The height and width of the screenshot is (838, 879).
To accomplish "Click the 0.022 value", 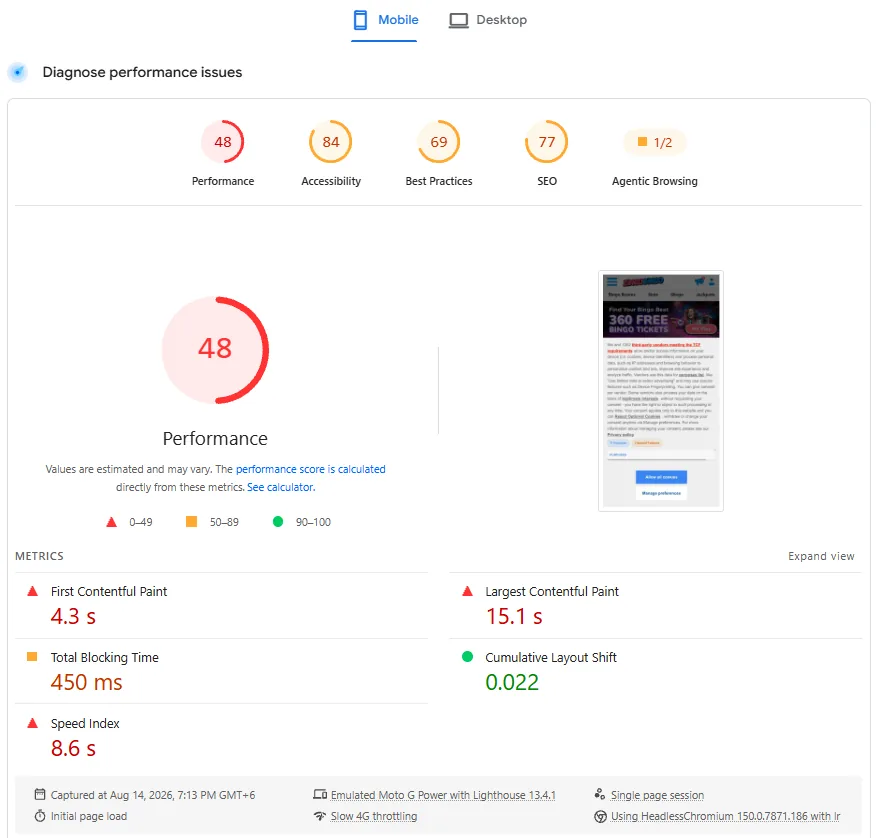I will pyautogui.click(x=512, y=682).
